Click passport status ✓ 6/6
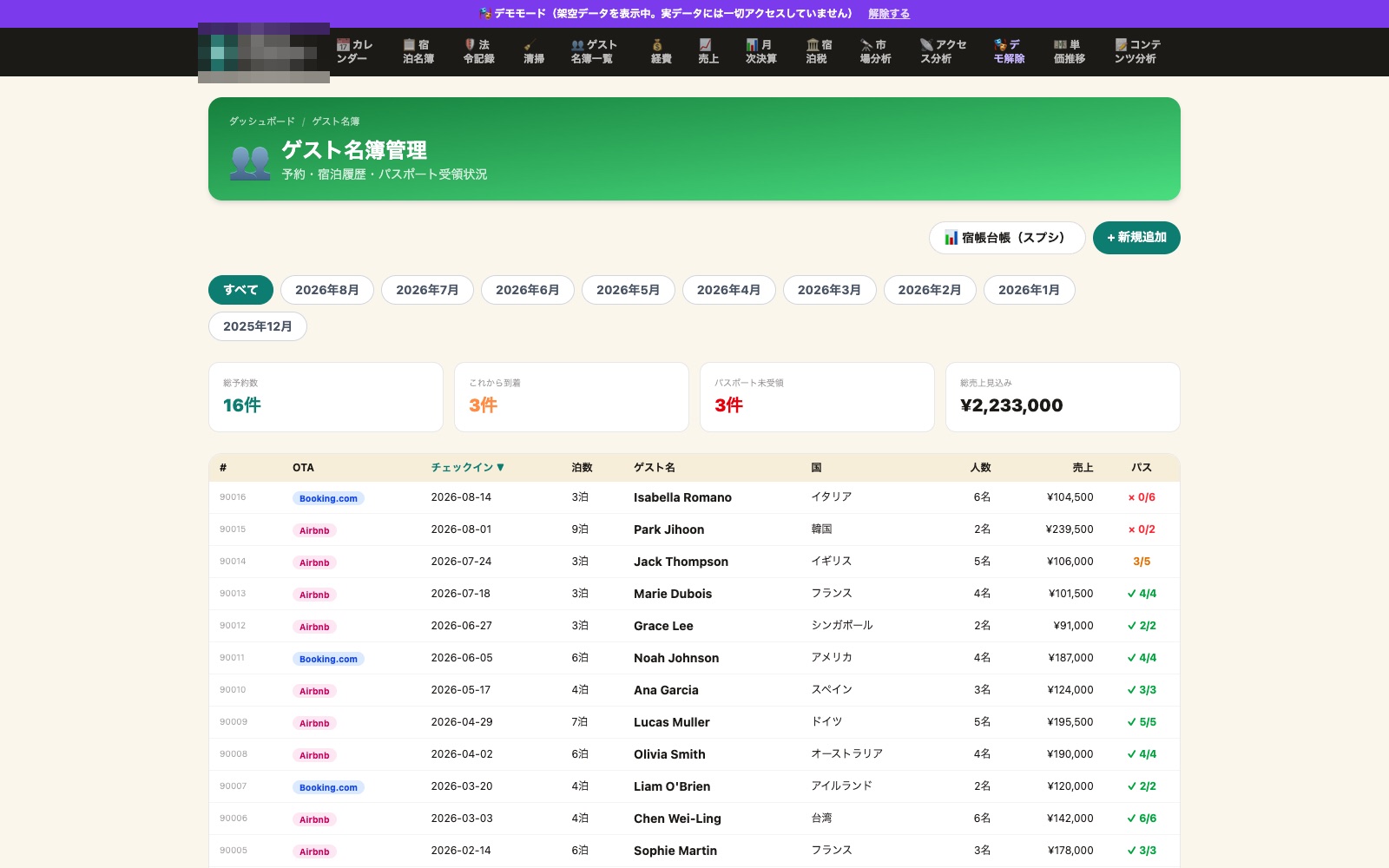The height and width of the screenshot is (868, 1389). point(1142,819)
